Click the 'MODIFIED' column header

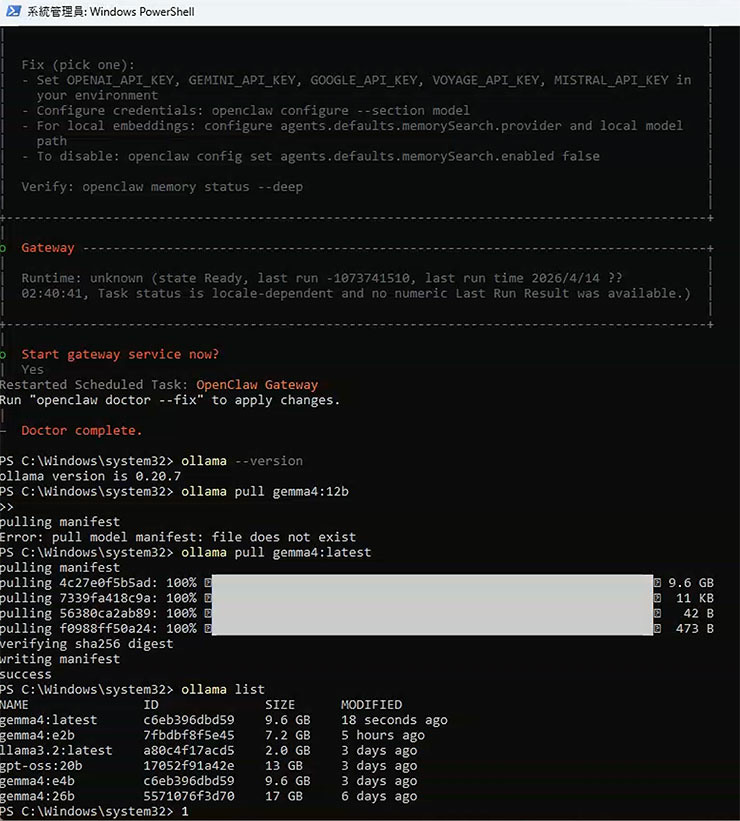coord(371,705)
